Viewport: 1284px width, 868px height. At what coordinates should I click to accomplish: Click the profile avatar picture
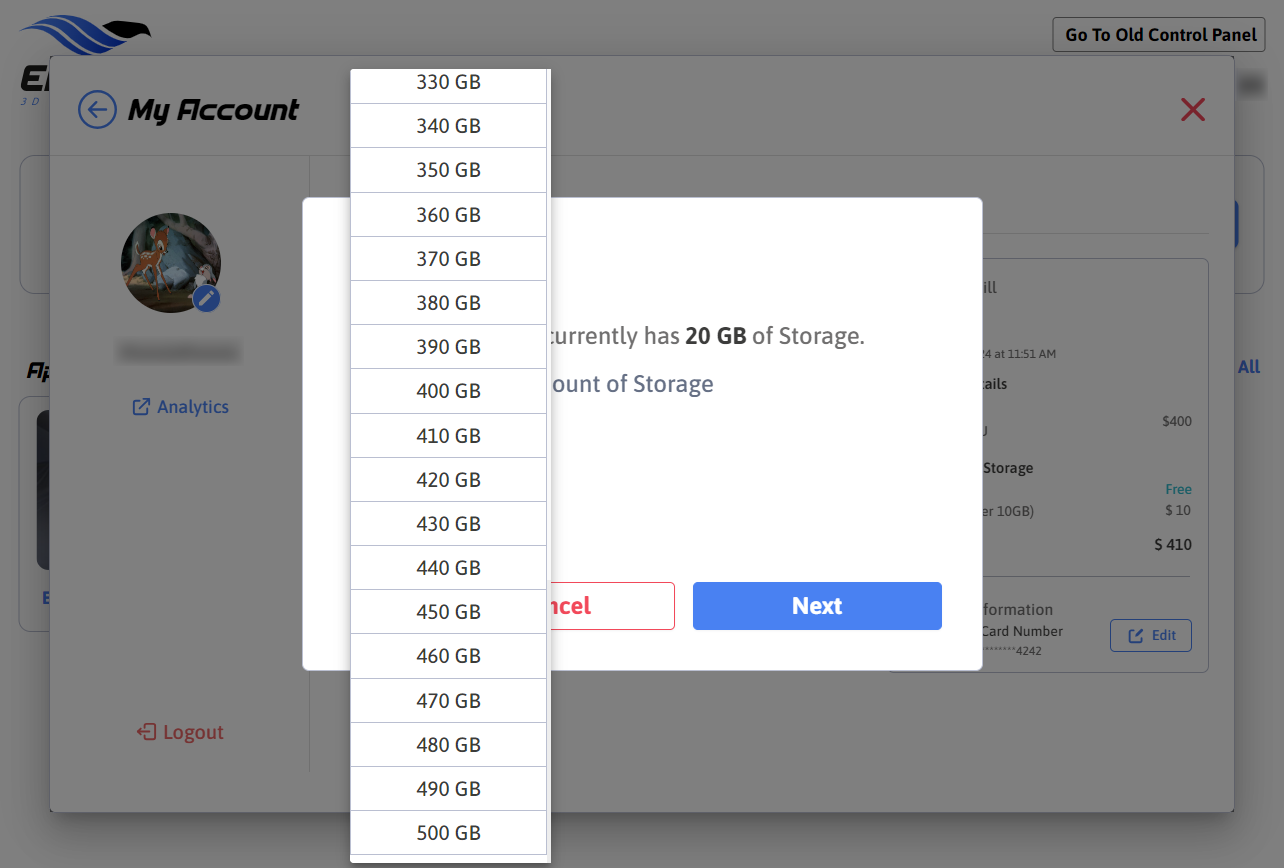click(168, 260)
